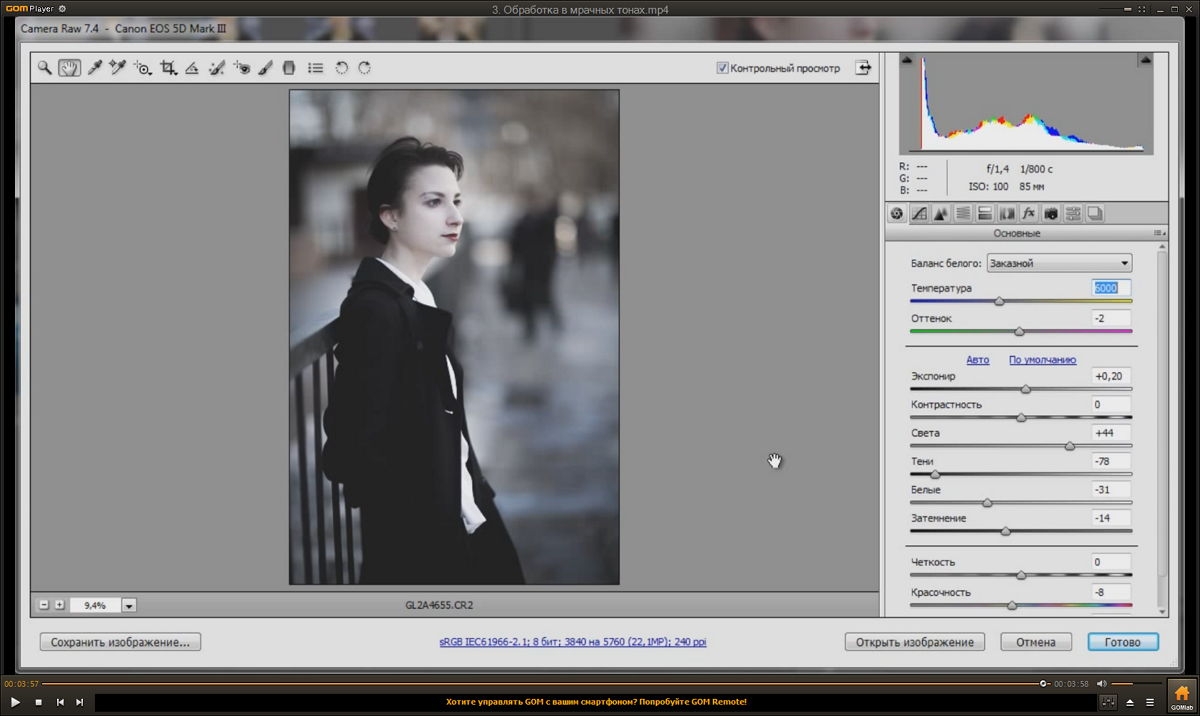Open the Баланс белого dropdown
Screen dimensions: 1200x716
point(1059,264)
